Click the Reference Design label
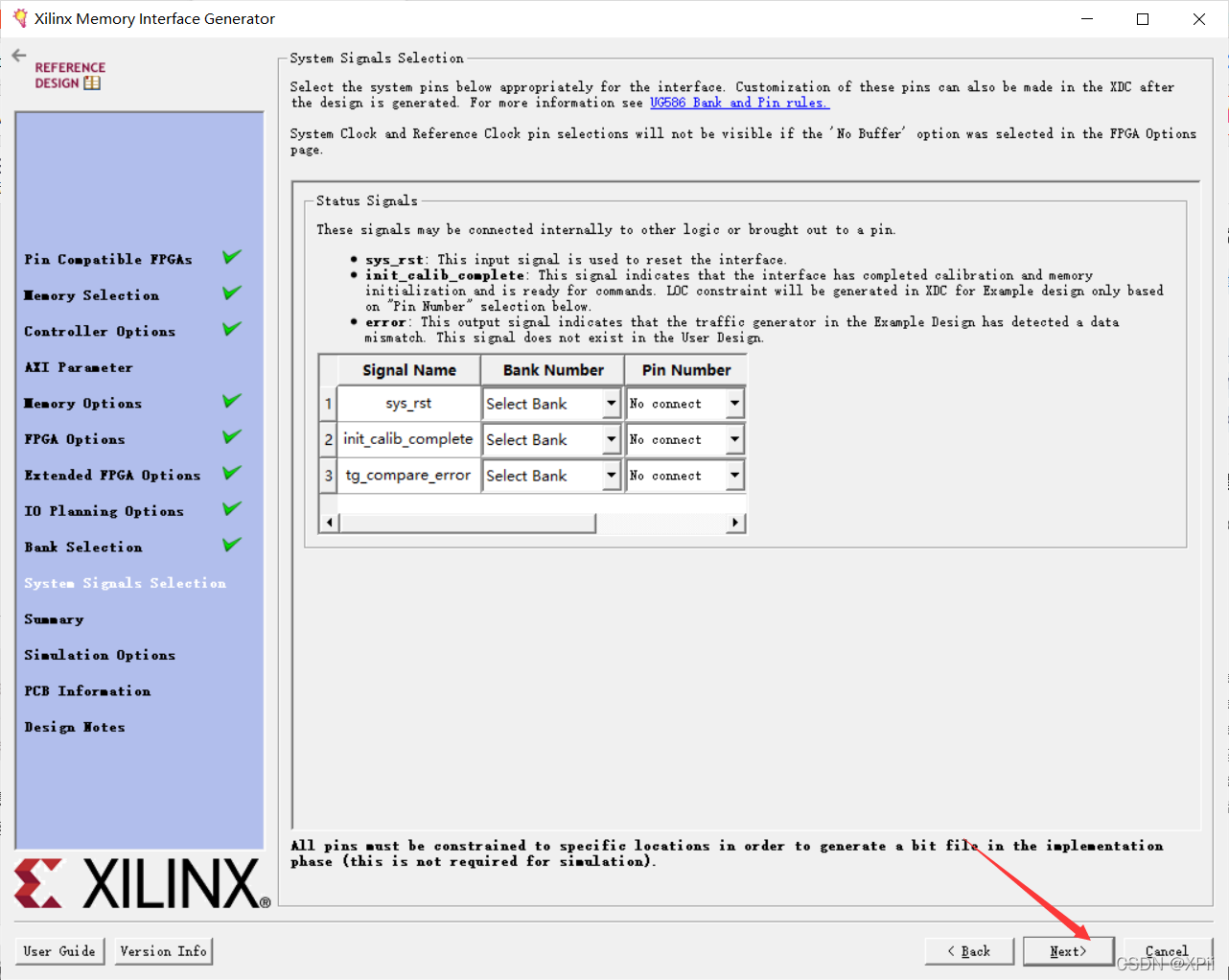This screenshot has width=1229, height=980. tap(69, 75)
